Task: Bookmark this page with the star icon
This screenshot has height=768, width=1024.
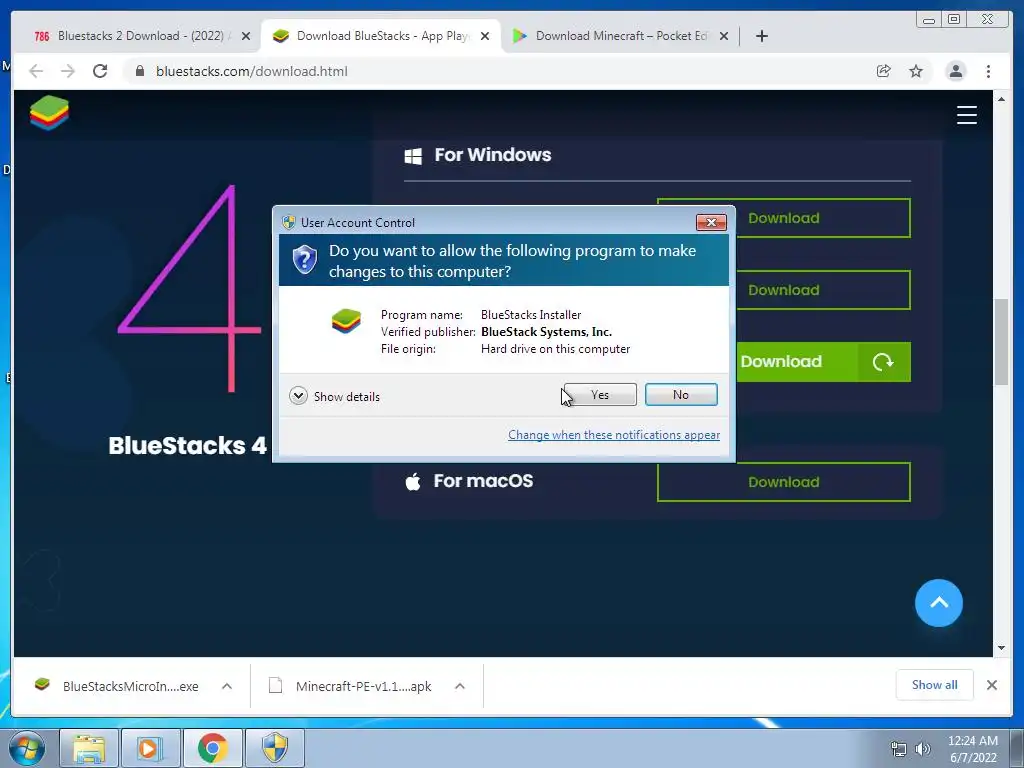Action: 916,71
